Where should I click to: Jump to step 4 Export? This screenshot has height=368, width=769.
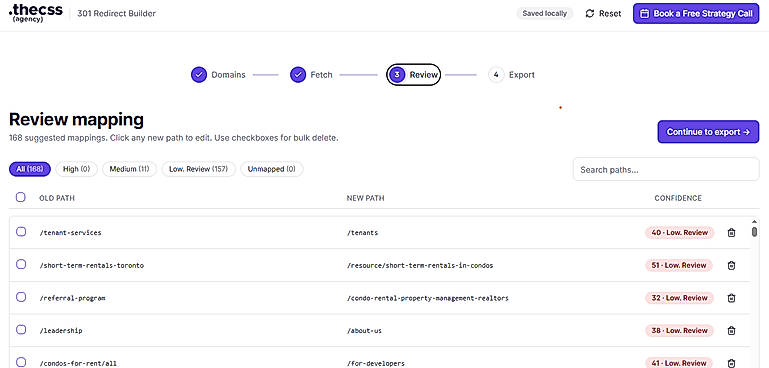[512, 75]
